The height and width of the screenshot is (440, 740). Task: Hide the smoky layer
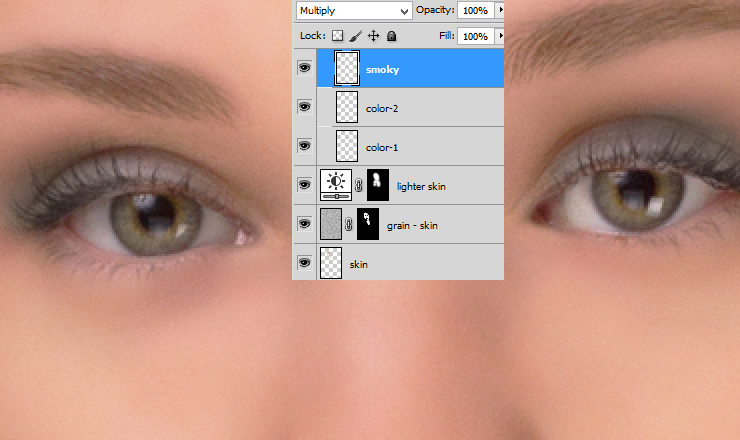click(304, 68)
